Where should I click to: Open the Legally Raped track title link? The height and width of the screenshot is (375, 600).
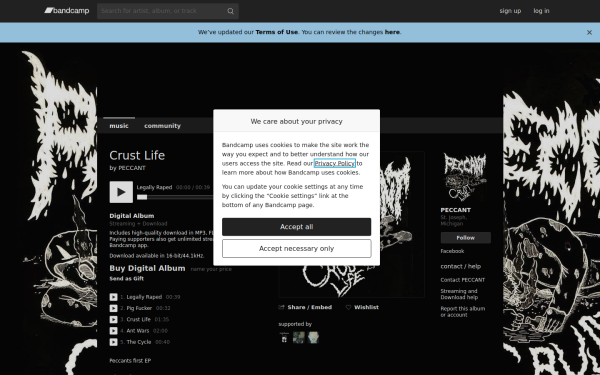click(144, 297)
